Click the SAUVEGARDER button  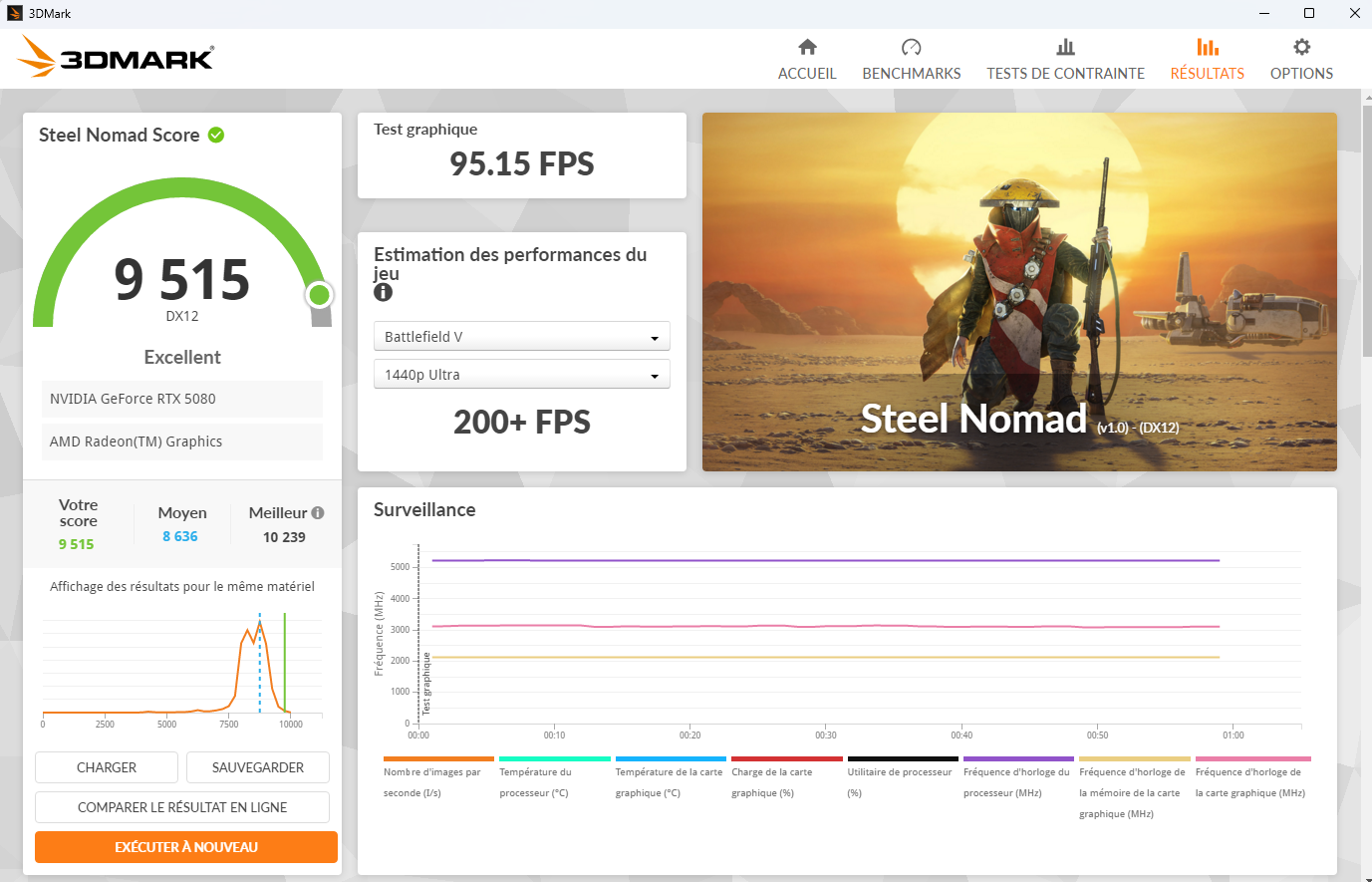pyautogui.click(x=258, y=767)
